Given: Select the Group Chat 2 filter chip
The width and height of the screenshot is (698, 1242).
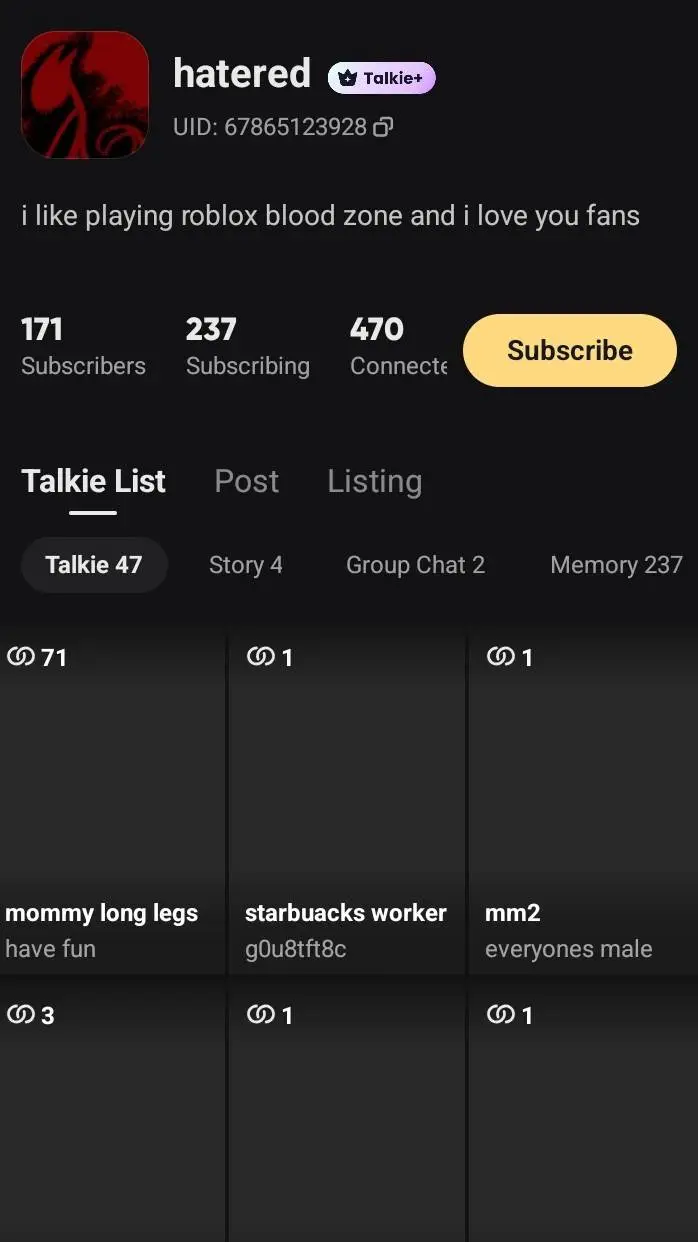Looking at the screenshot, I should (415, 565).
